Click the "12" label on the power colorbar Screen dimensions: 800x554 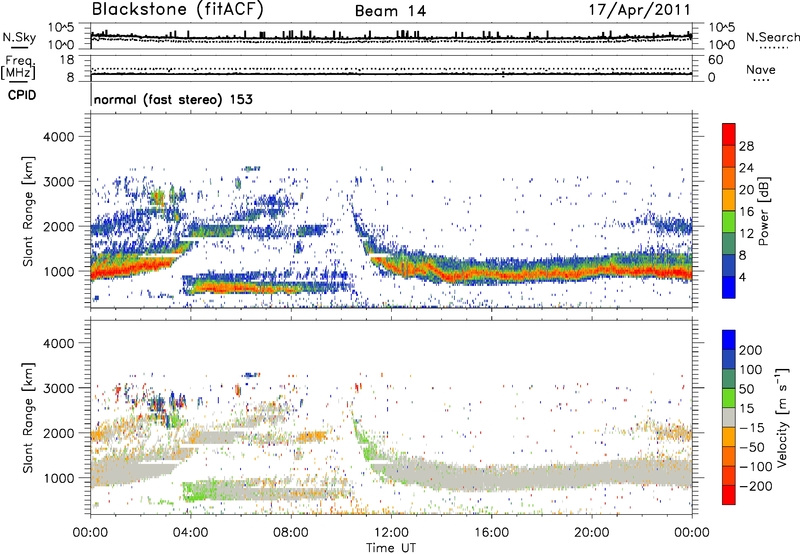click(x=746, y=234)
